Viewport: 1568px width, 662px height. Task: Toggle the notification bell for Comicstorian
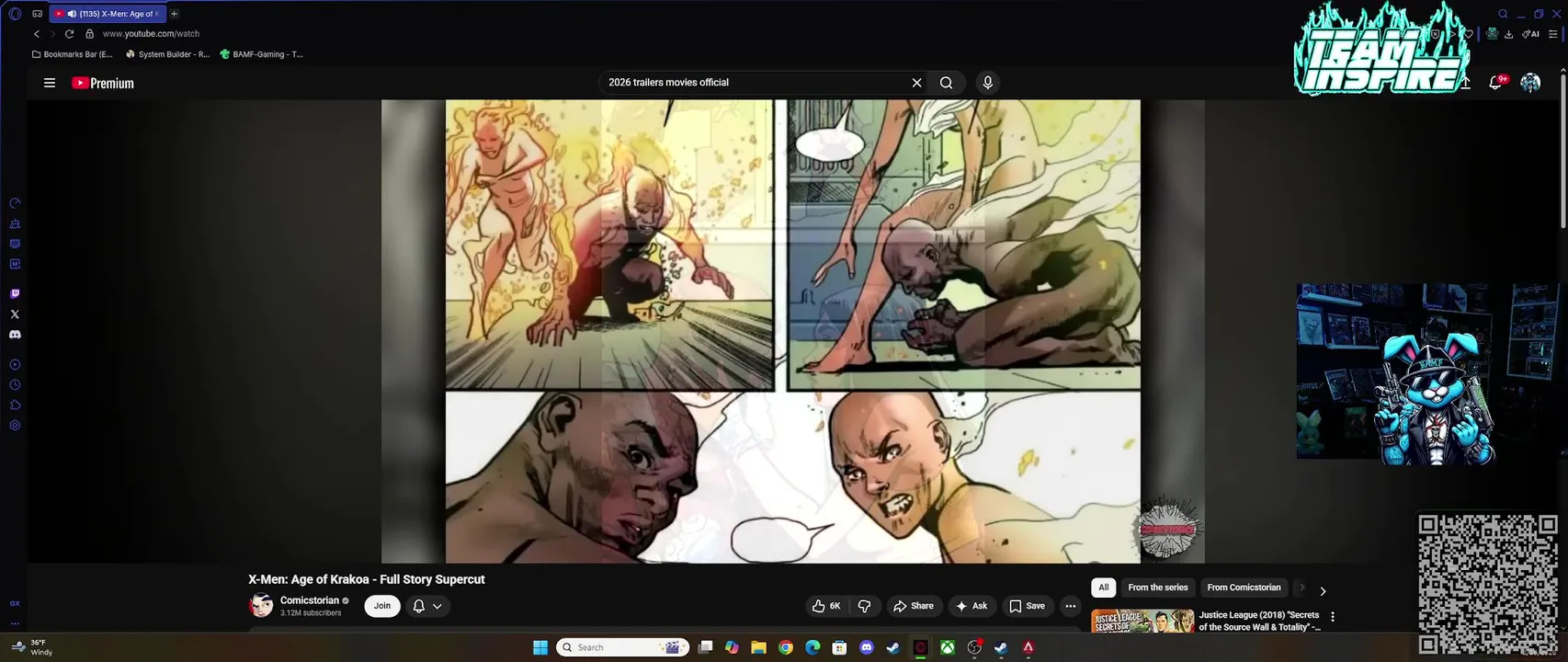pyautogui.click(x=419, y=606)
